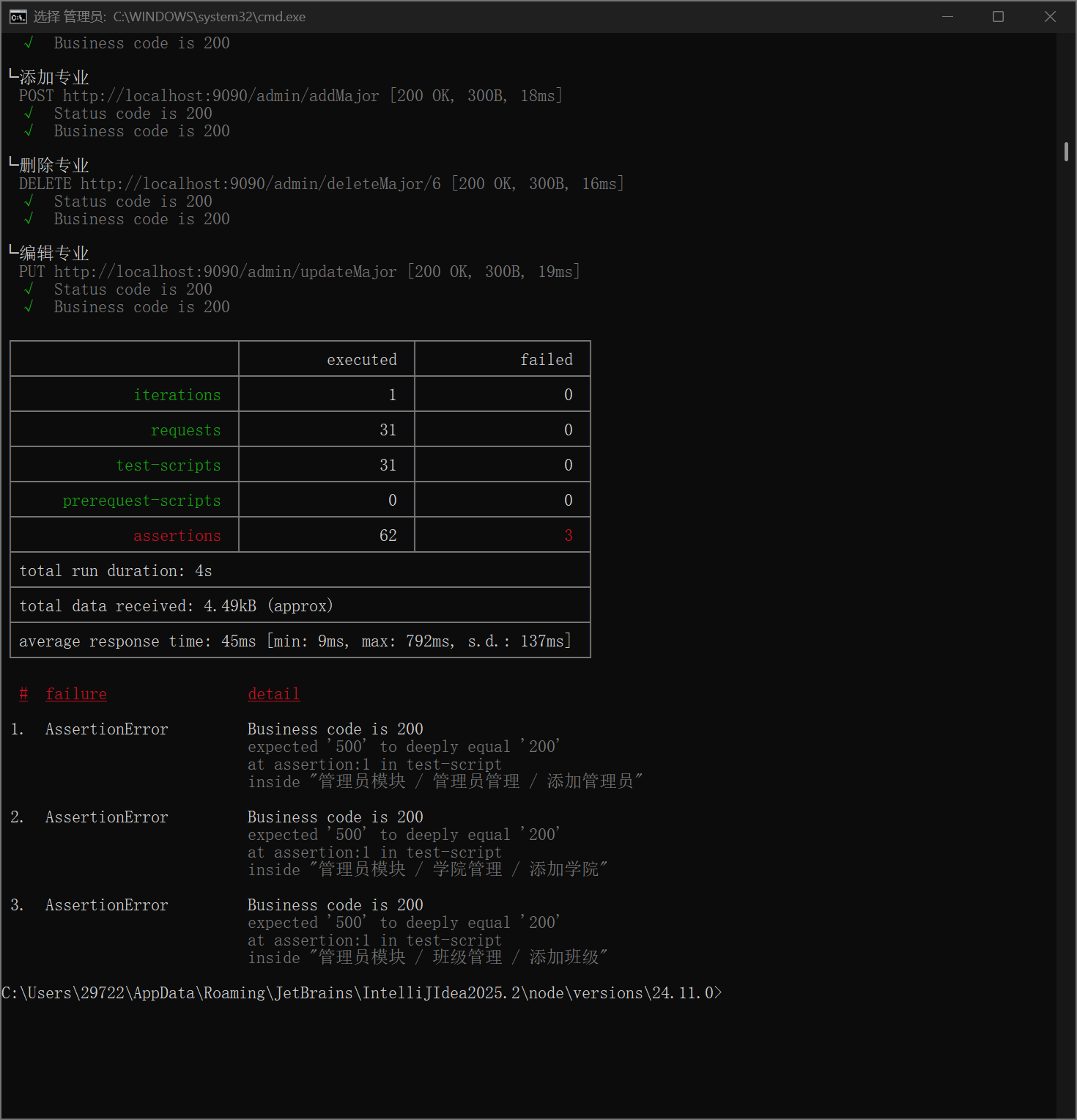
Task: Click the red 'assertions' row label
Action: click(177, 536)
